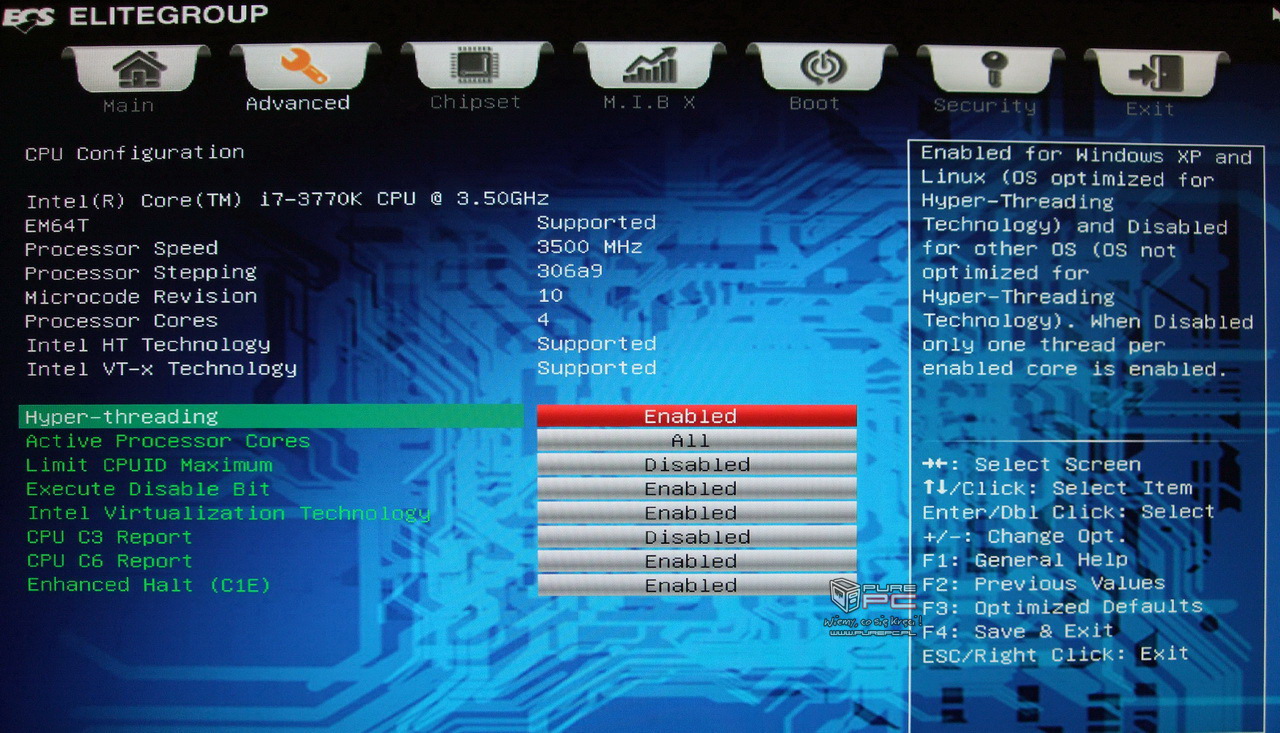Click the Processor Speed 3500 MHz value
This screenshot has width=1280, height=733.
pyautogui.click(x=590, y=247)
